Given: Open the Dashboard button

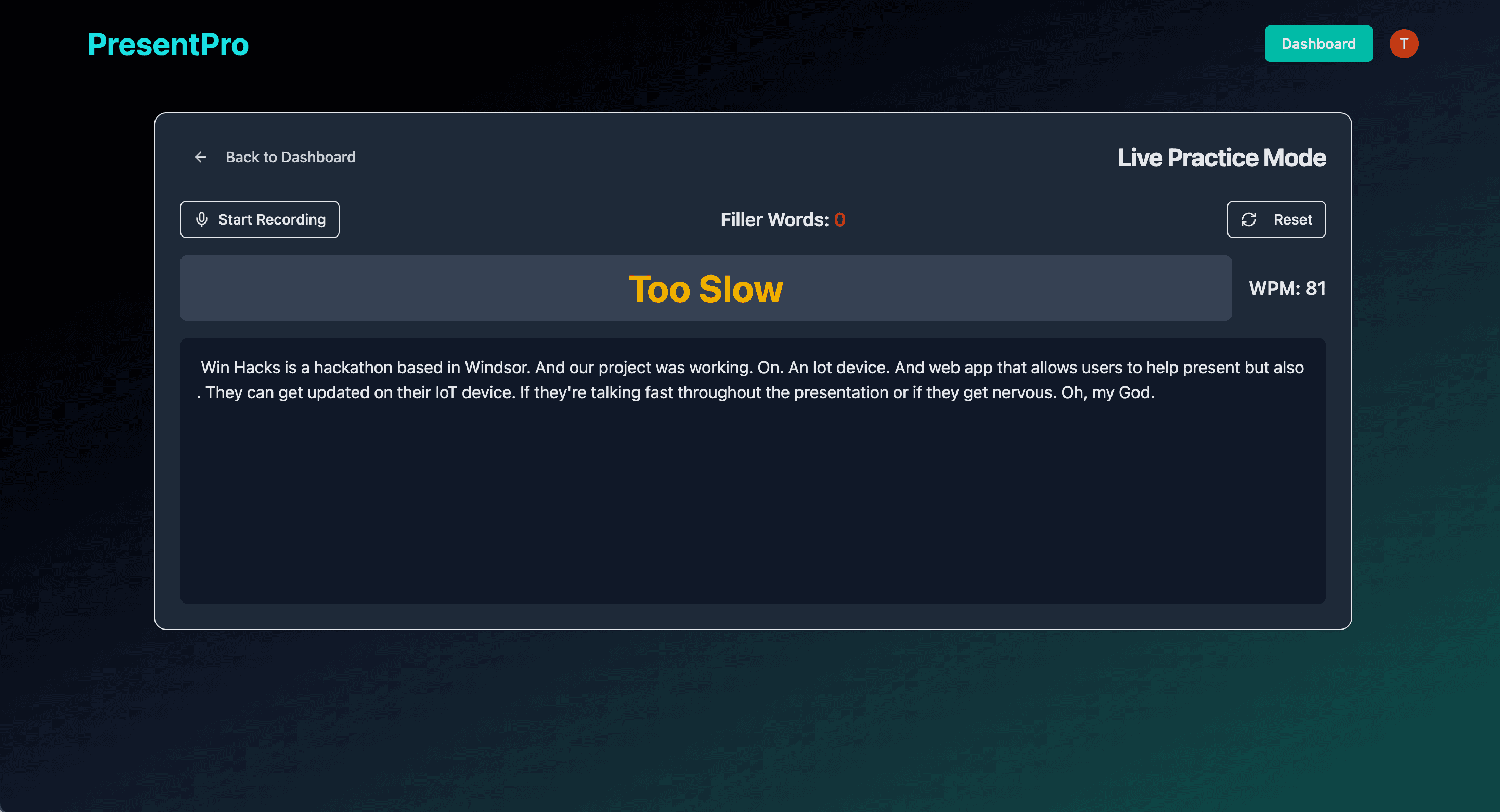Looking at the screenshot, I should pyautogui.click(x=1318, y=44).
